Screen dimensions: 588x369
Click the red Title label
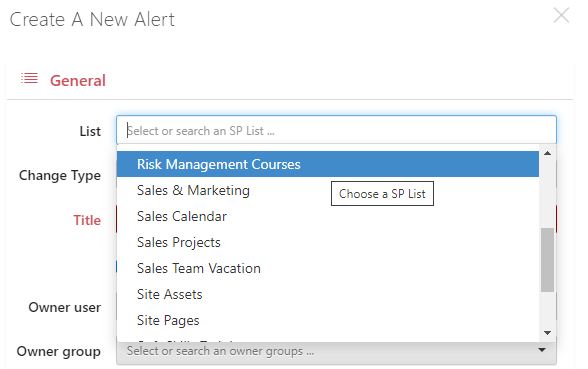click(87, 220)
